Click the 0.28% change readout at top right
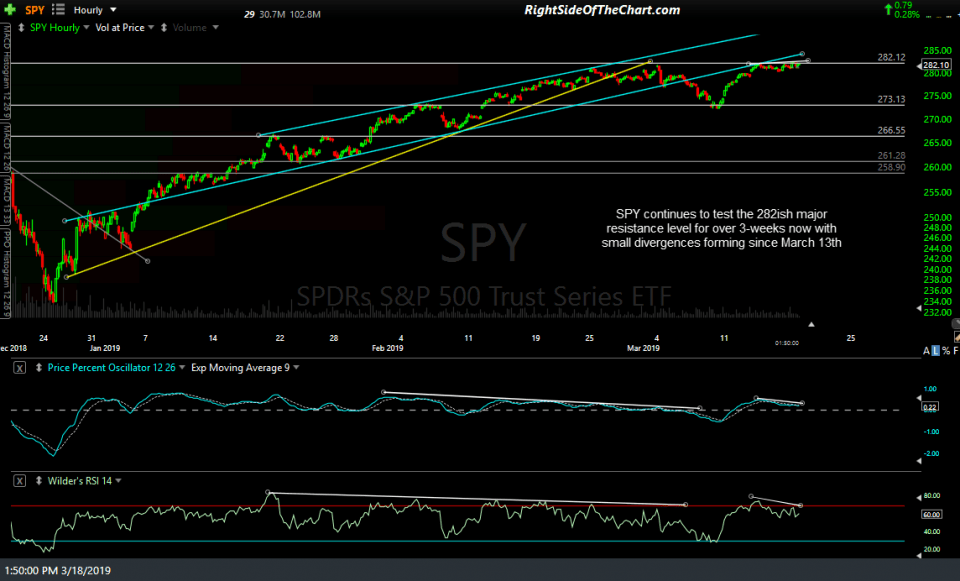The width and height of the screenshot is (960, 581). click(x=907, y=15)
